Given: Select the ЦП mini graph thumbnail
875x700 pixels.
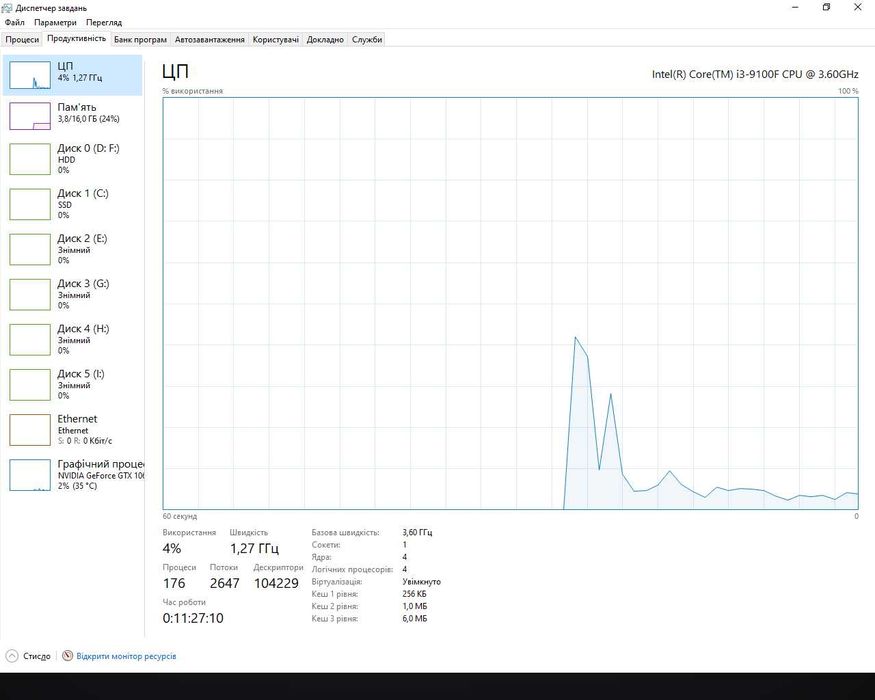Looking at the screenshot, I should coord(30,75).
